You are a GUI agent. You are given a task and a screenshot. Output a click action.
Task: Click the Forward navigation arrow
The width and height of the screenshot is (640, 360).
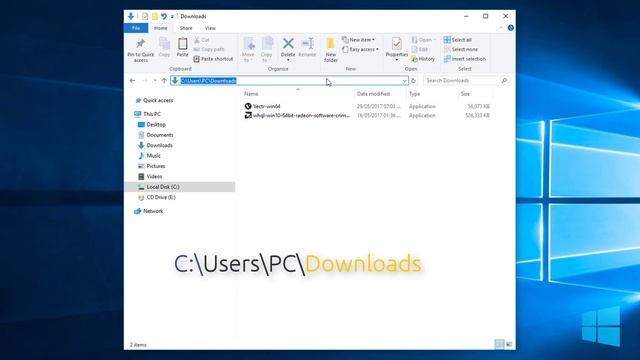[x=145, y=81]
